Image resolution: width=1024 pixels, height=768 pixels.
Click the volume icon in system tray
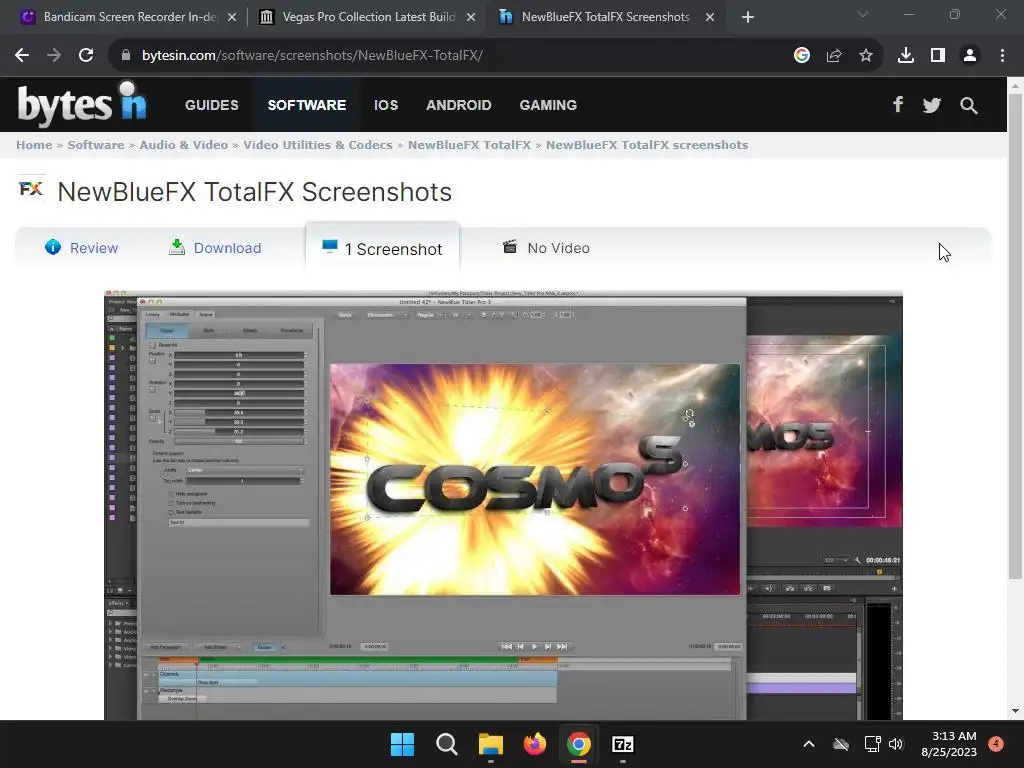point(896,744)
